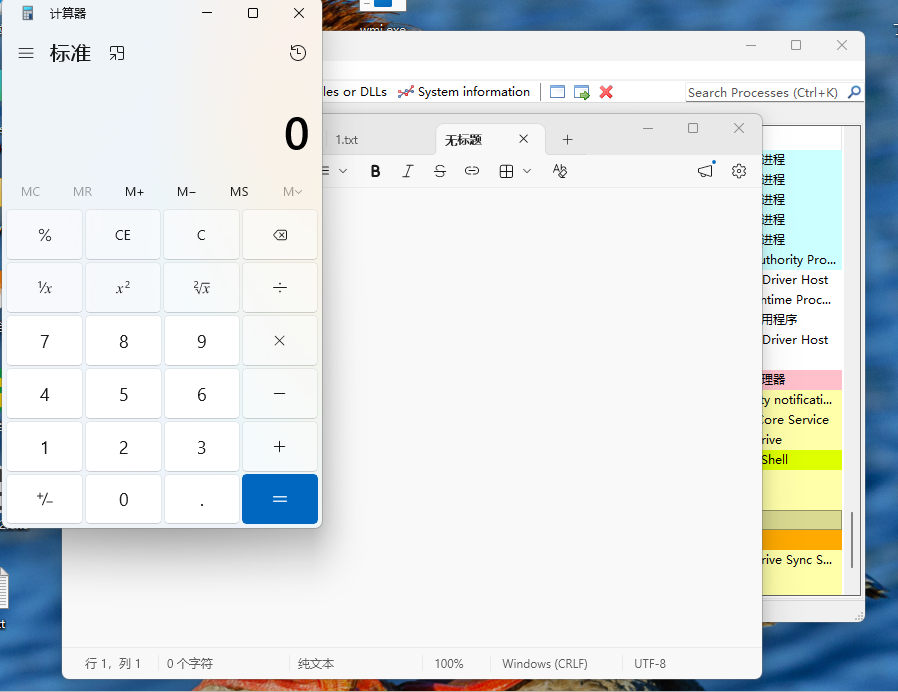Select the Shell process row

802,459
